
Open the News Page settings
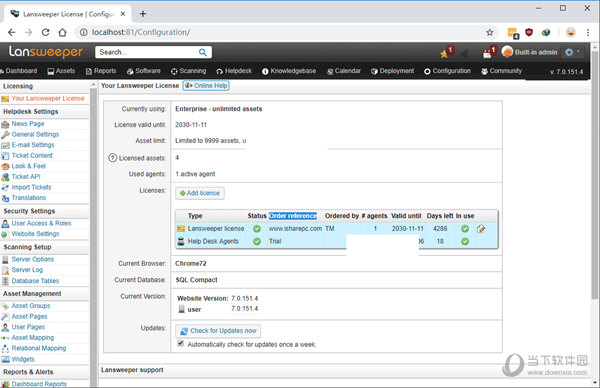coord(28,124)
